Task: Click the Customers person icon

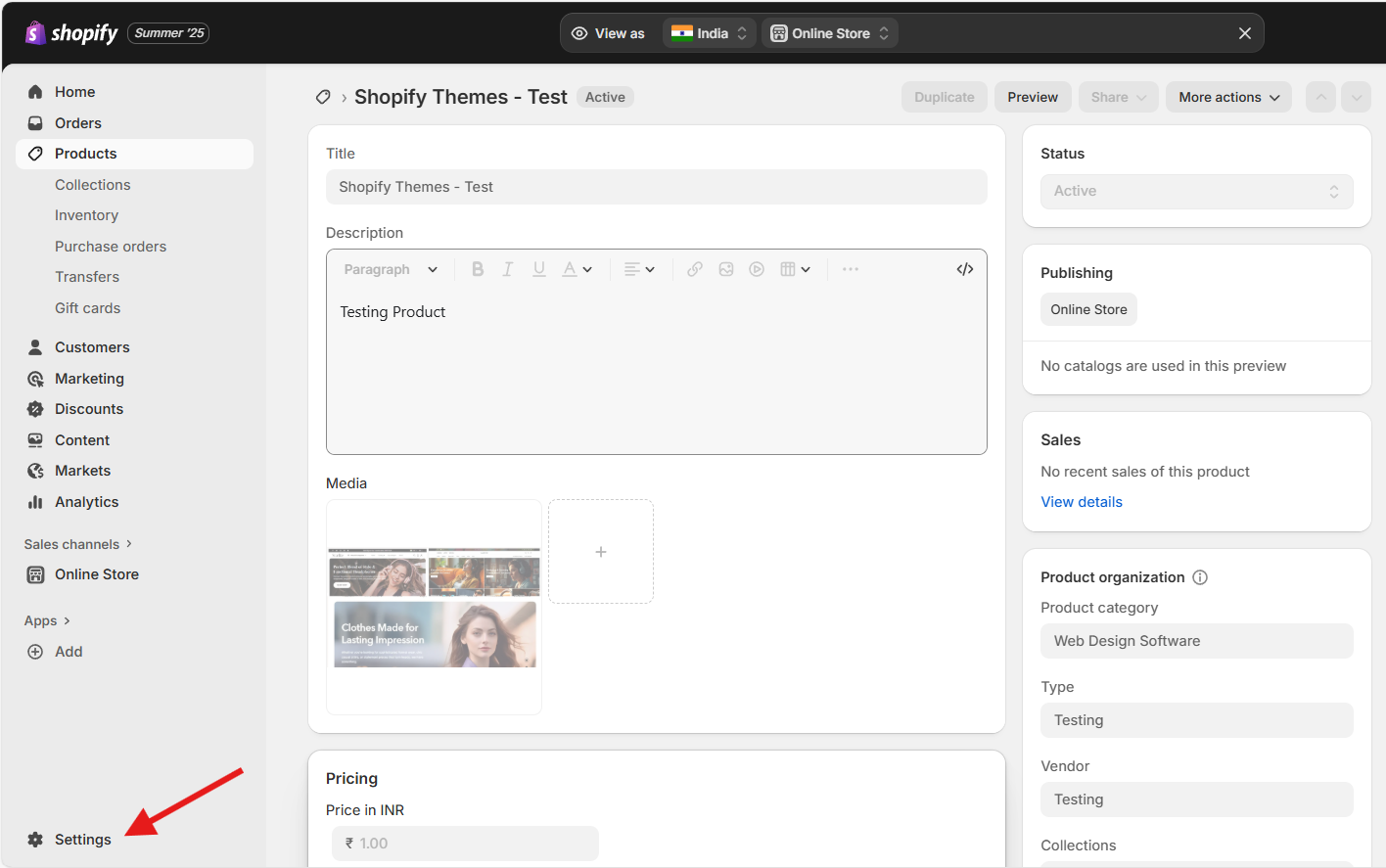Action: point(35,347)
